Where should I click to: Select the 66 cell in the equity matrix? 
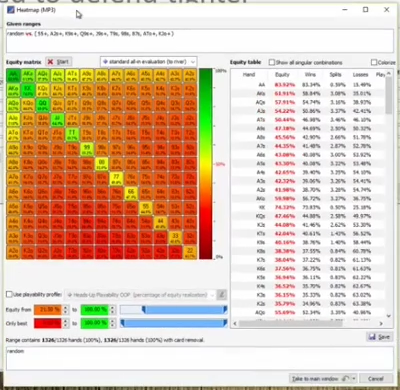[x=131, y=193]
